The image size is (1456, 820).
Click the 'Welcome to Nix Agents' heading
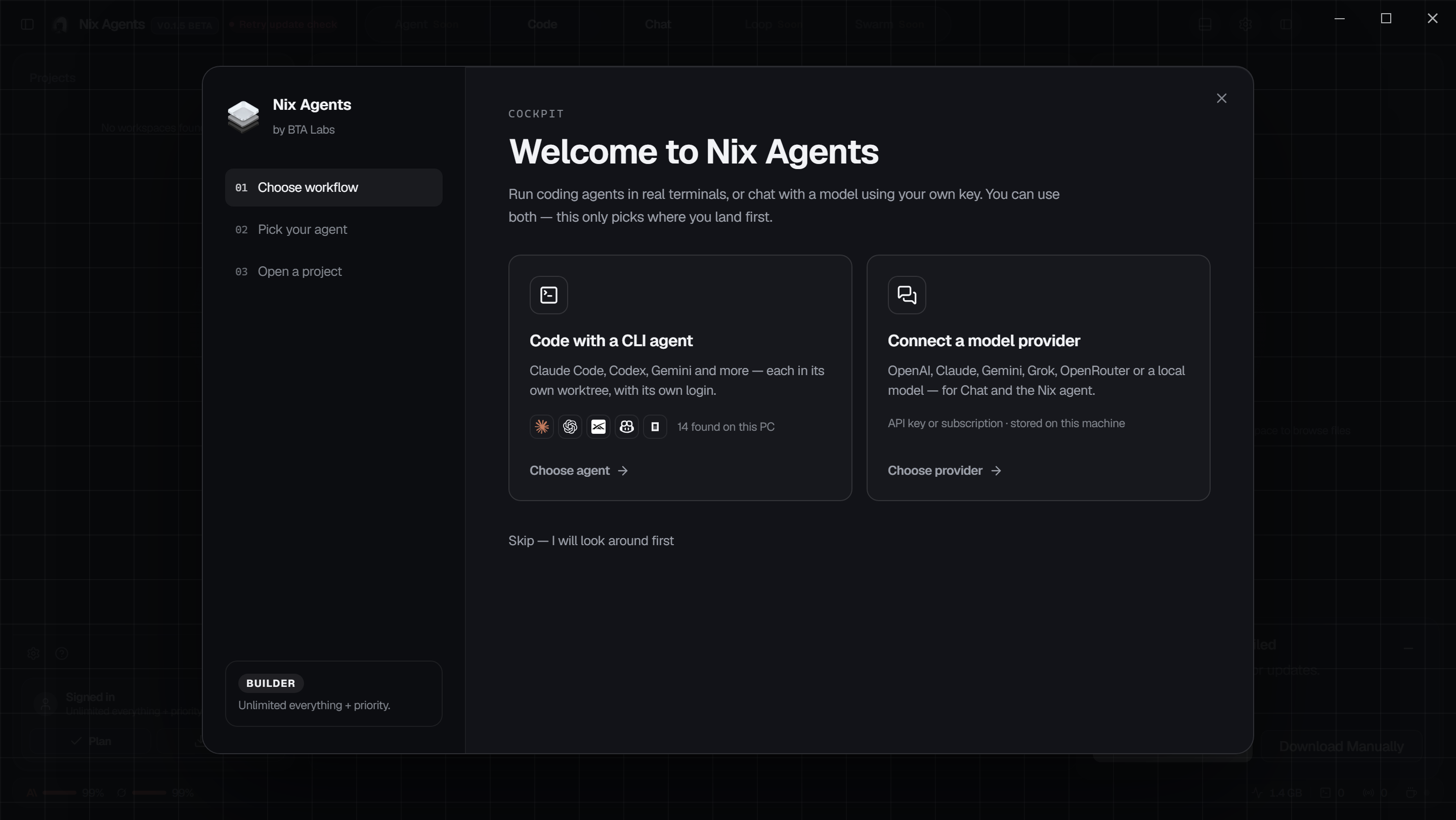coord(694,151)
